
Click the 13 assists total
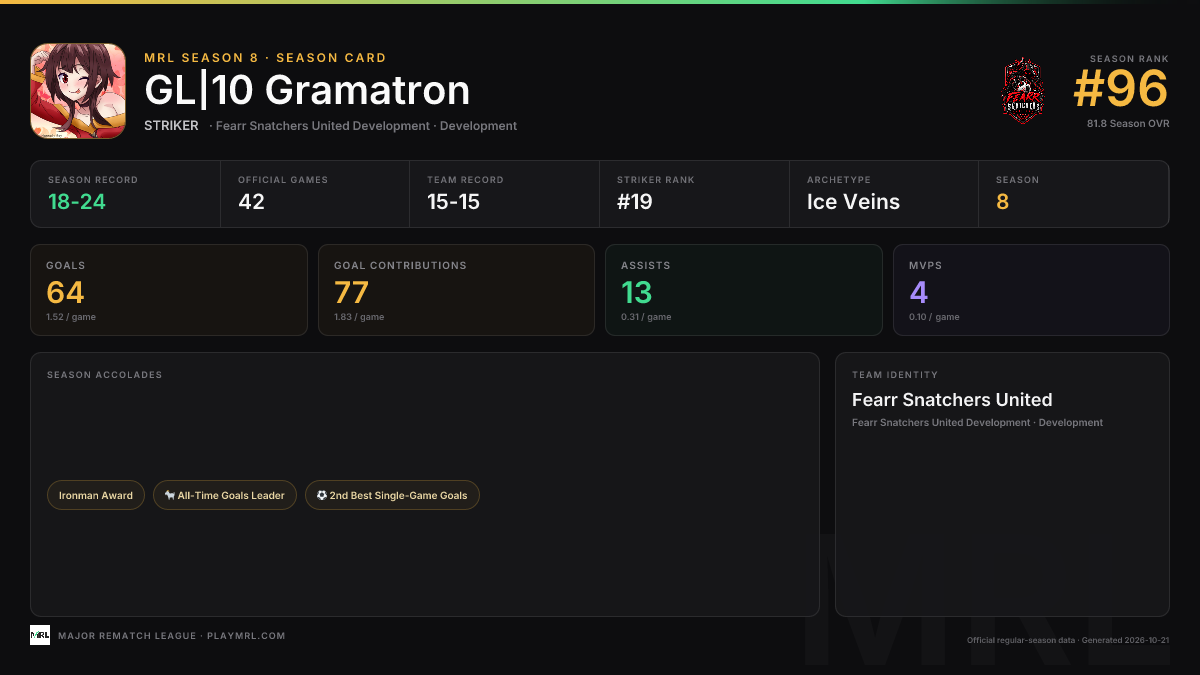(x=637, y=292)
